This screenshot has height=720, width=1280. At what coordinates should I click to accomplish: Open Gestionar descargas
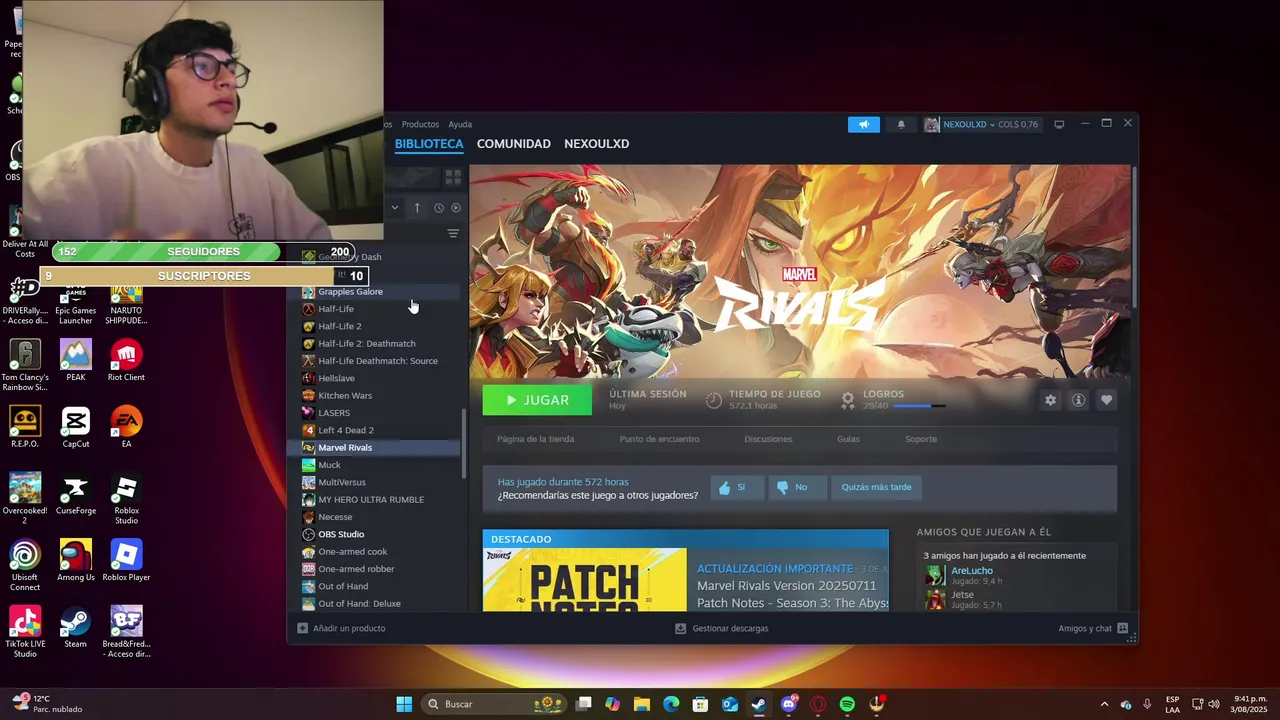tap(721, 629)
